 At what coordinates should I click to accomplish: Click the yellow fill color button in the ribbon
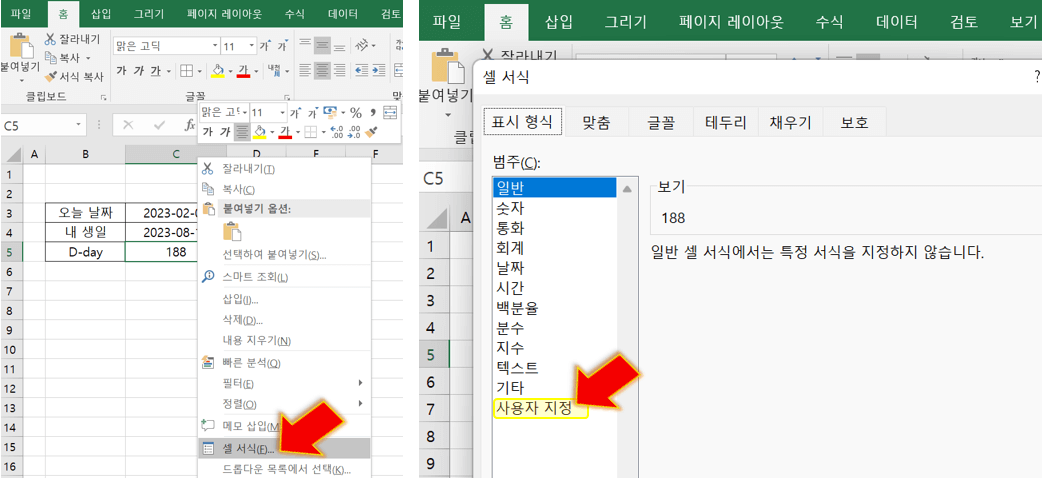tap(217, 70)
